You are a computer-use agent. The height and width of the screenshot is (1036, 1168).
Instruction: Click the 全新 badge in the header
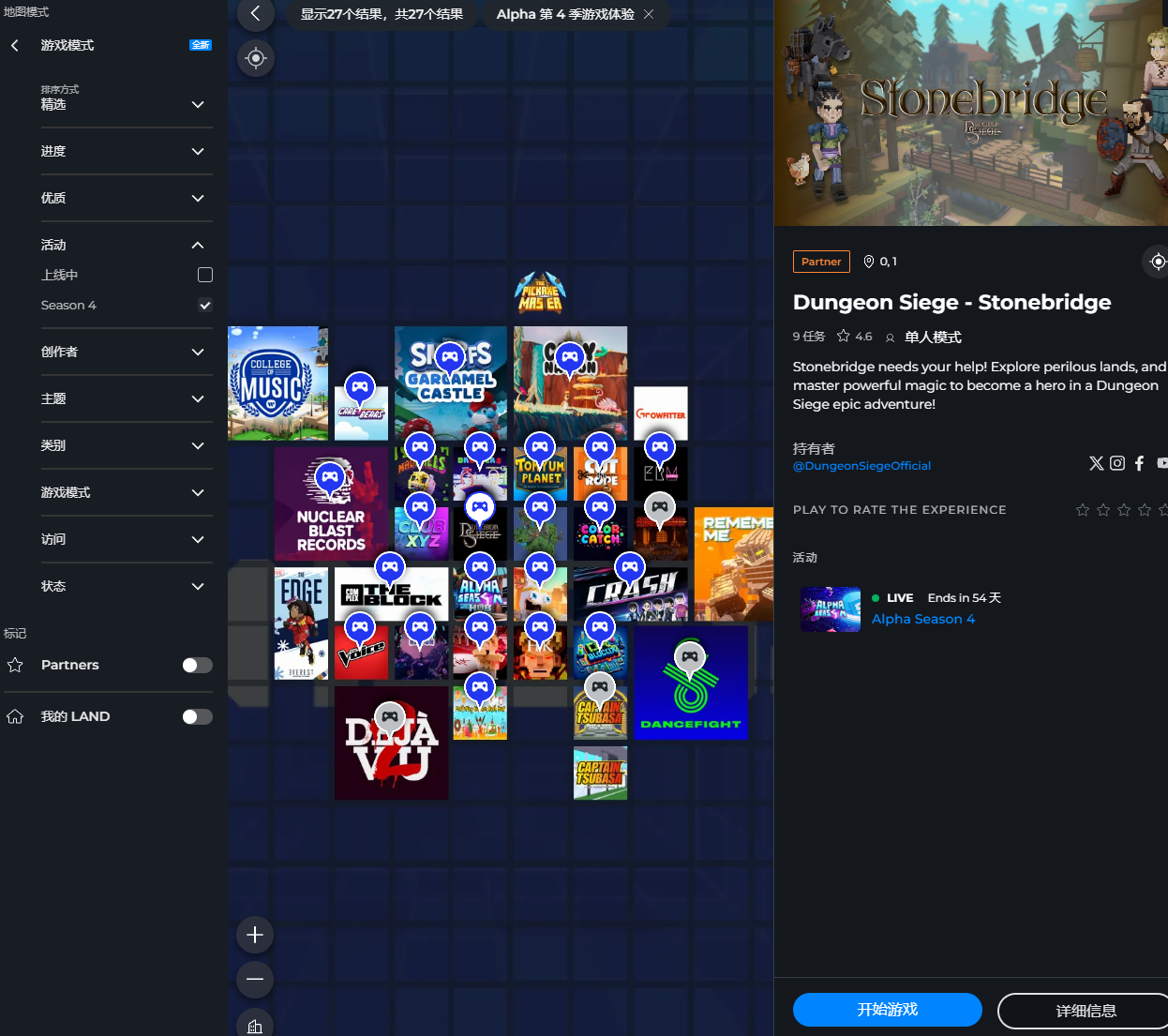pyautogui.click(x=201, y=45)
